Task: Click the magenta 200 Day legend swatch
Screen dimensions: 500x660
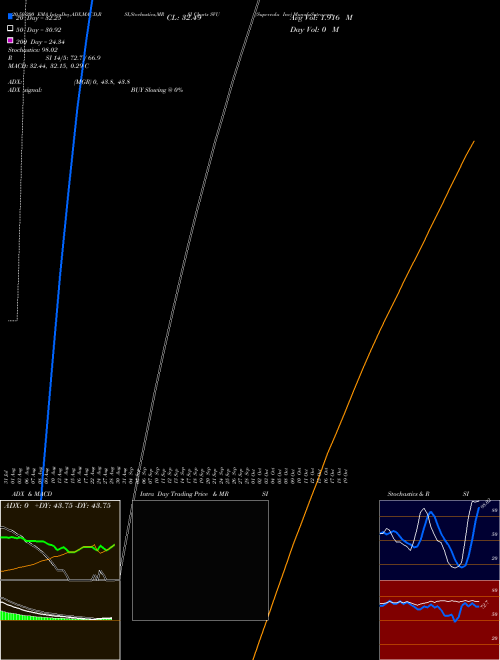Action: [10, 40]
